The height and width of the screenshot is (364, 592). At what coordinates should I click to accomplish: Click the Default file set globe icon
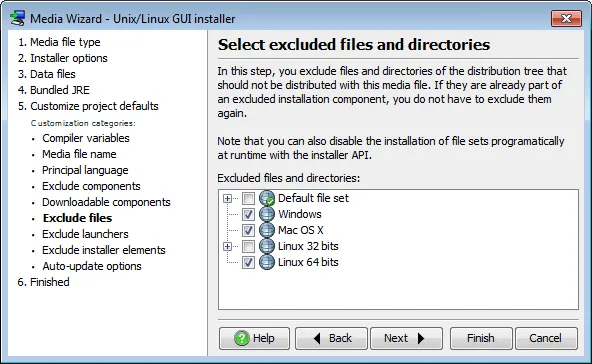pos(267,198)
